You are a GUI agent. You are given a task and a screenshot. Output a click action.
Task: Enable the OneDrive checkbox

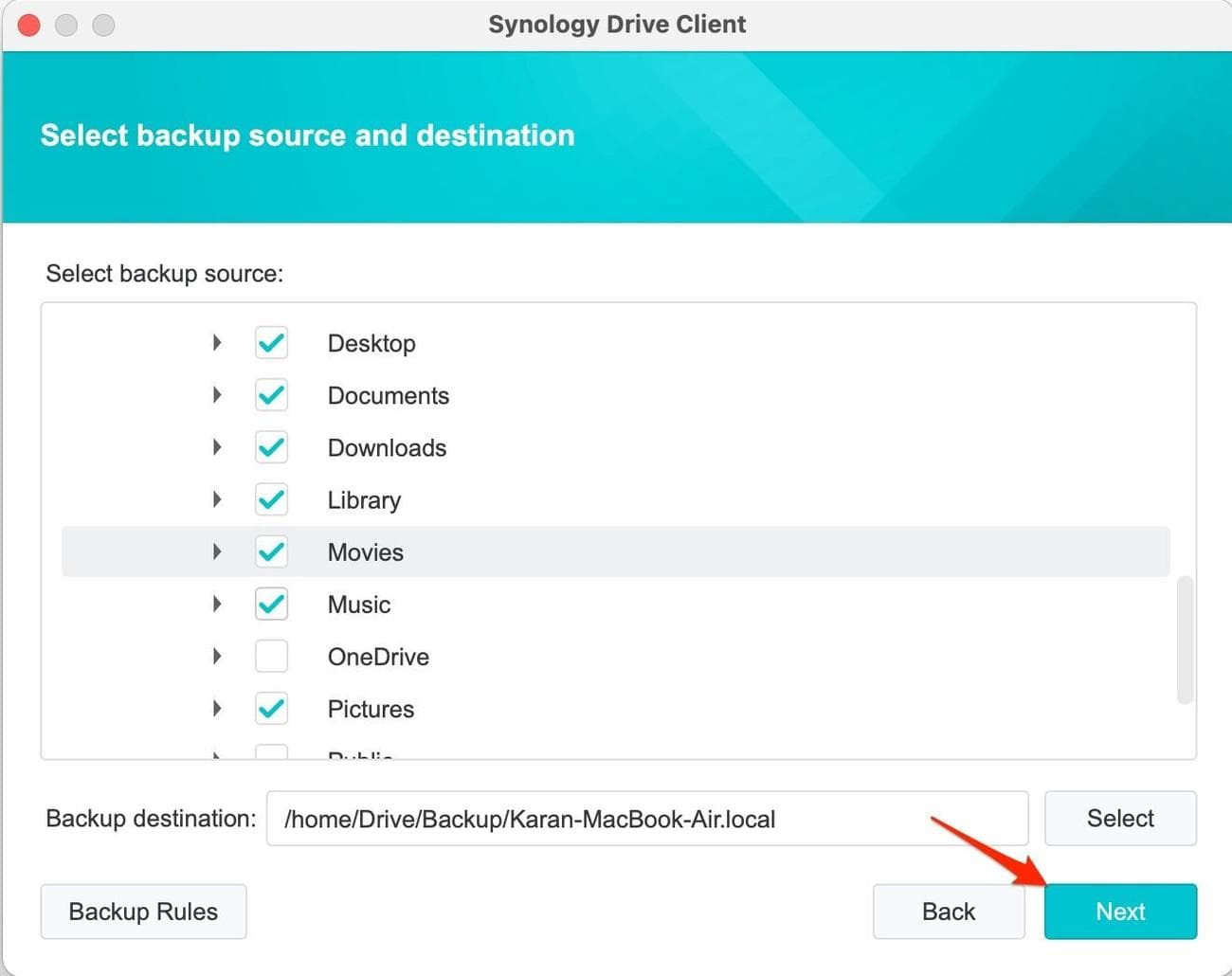point(271,656)
